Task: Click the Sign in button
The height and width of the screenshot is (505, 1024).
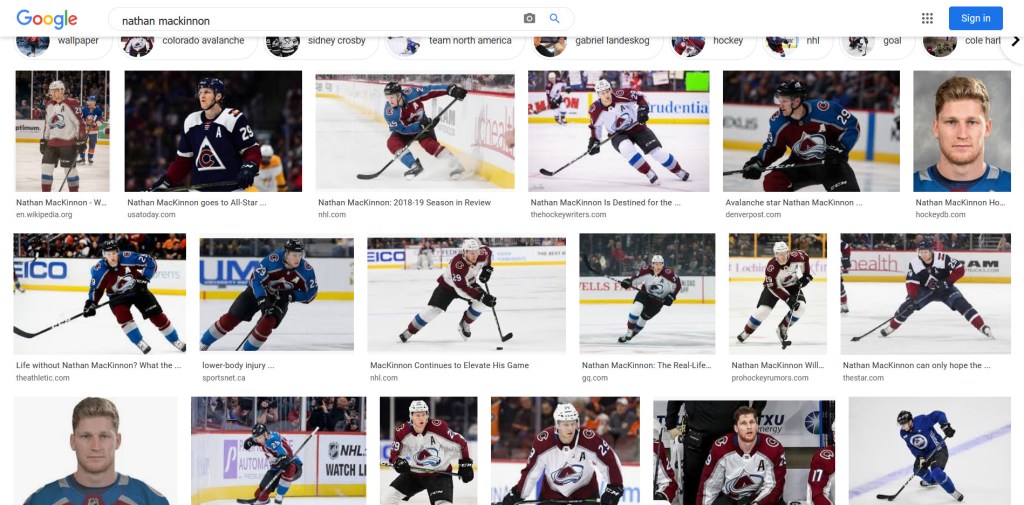Action: pos(976,18)
